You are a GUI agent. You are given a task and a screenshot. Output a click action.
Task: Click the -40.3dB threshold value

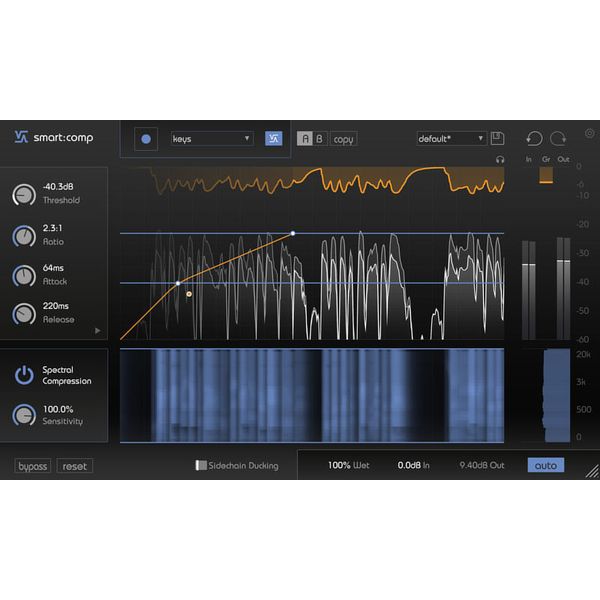coord(58,187)
